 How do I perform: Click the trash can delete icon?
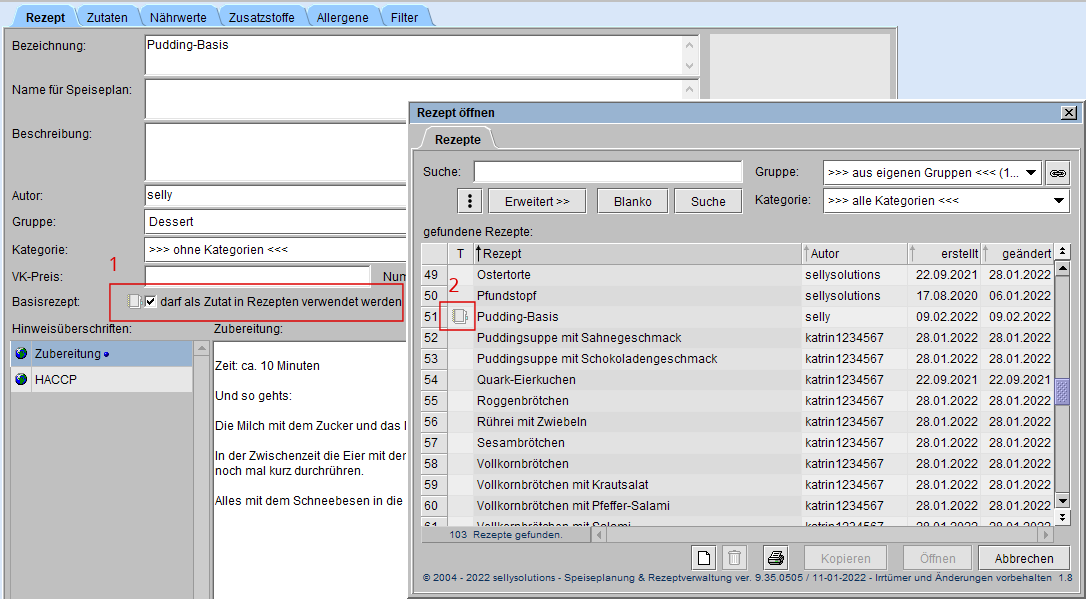[734, 558]
